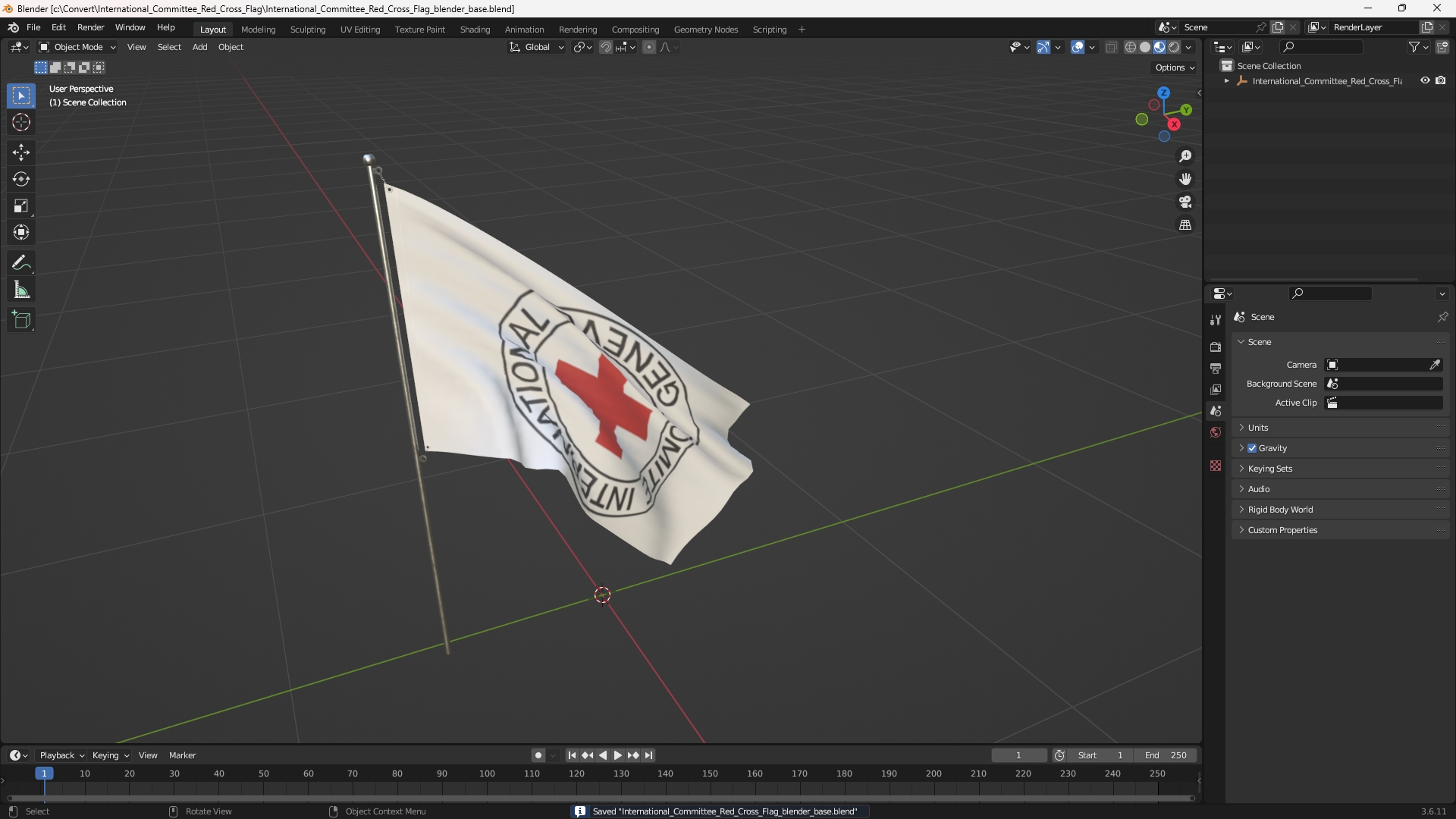Toggle viewport gizmos
Viewport: 1456px width, 819px height.
[x=1043, y=47]
